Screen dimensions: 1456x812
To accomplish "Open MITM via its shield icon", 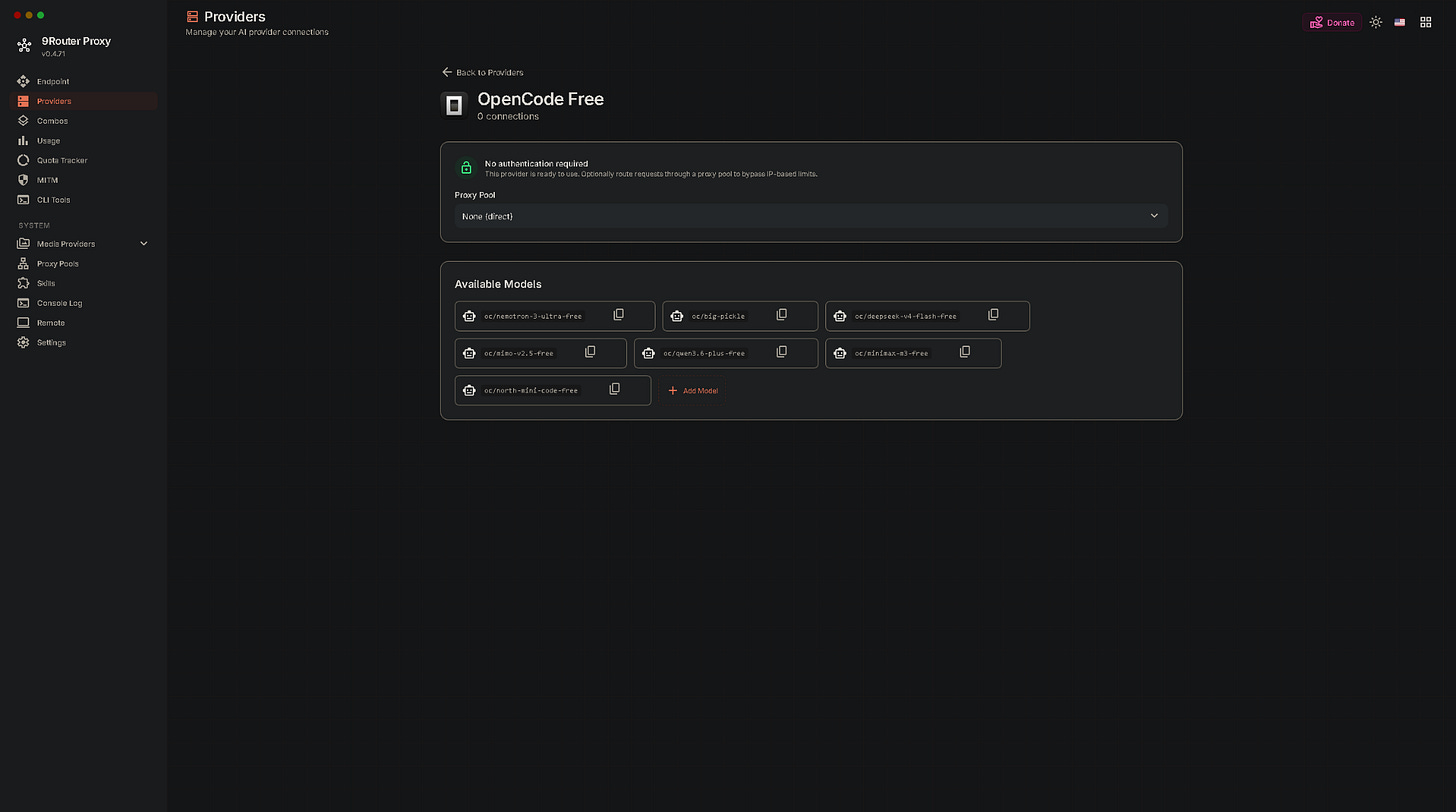I will point(24,180).
